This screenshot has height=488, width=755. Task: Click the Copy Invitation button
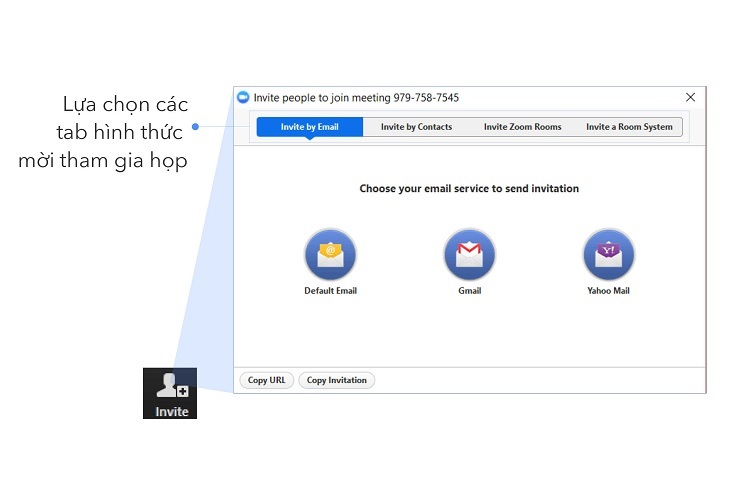pyautogui.click(x=336, y=380)
